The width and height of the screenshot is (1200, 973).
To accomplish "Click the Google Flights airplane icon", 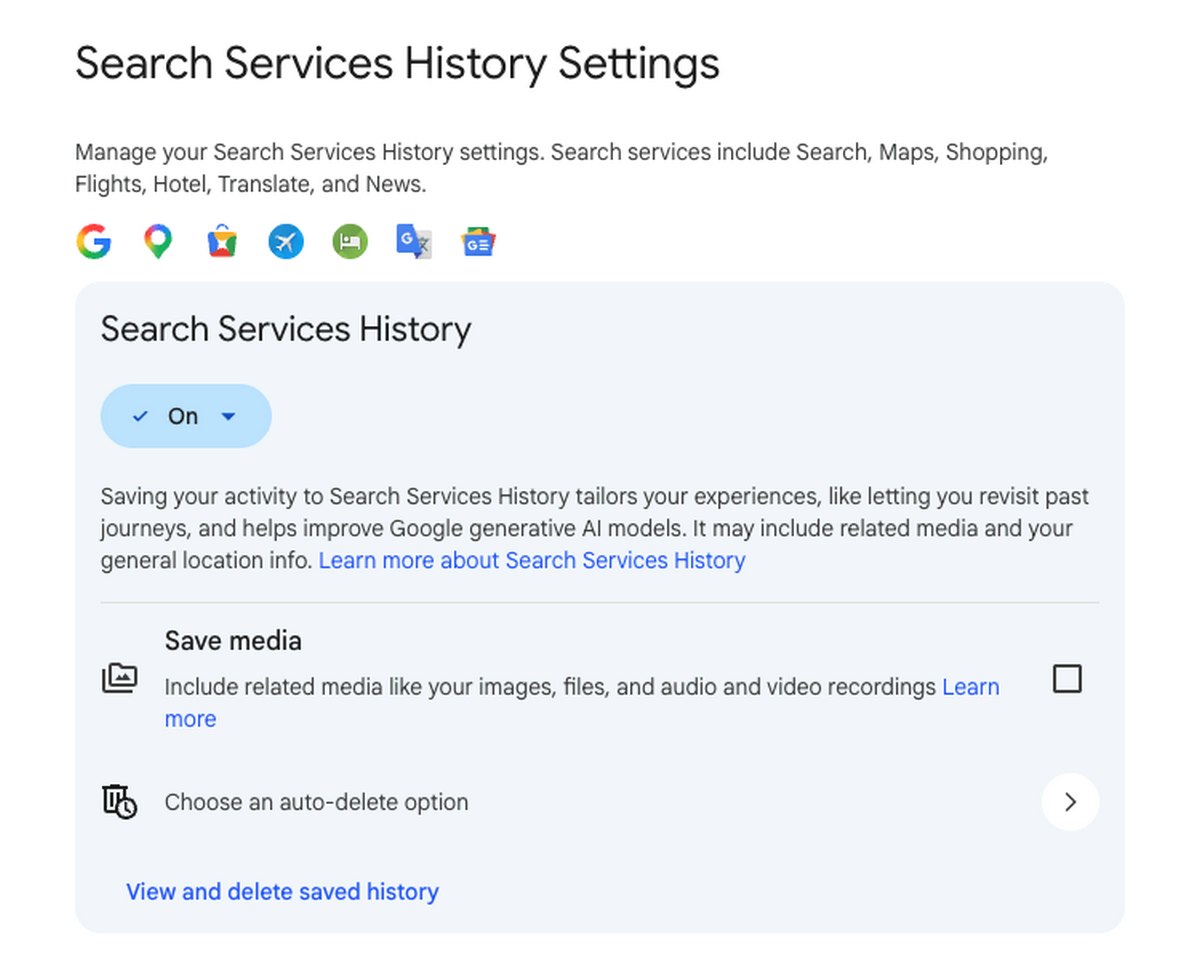I will pos(286,241).
